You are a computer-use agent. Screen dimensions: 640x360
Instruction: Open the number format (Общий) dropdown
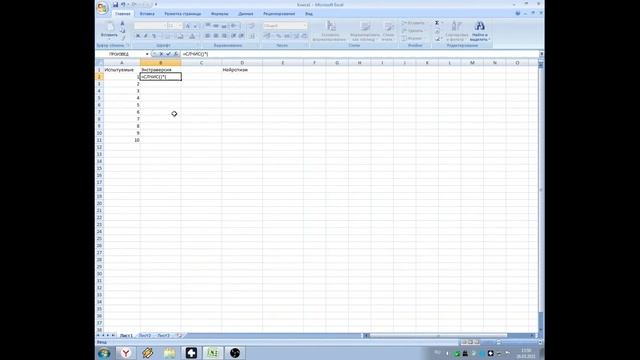point(305,26)
